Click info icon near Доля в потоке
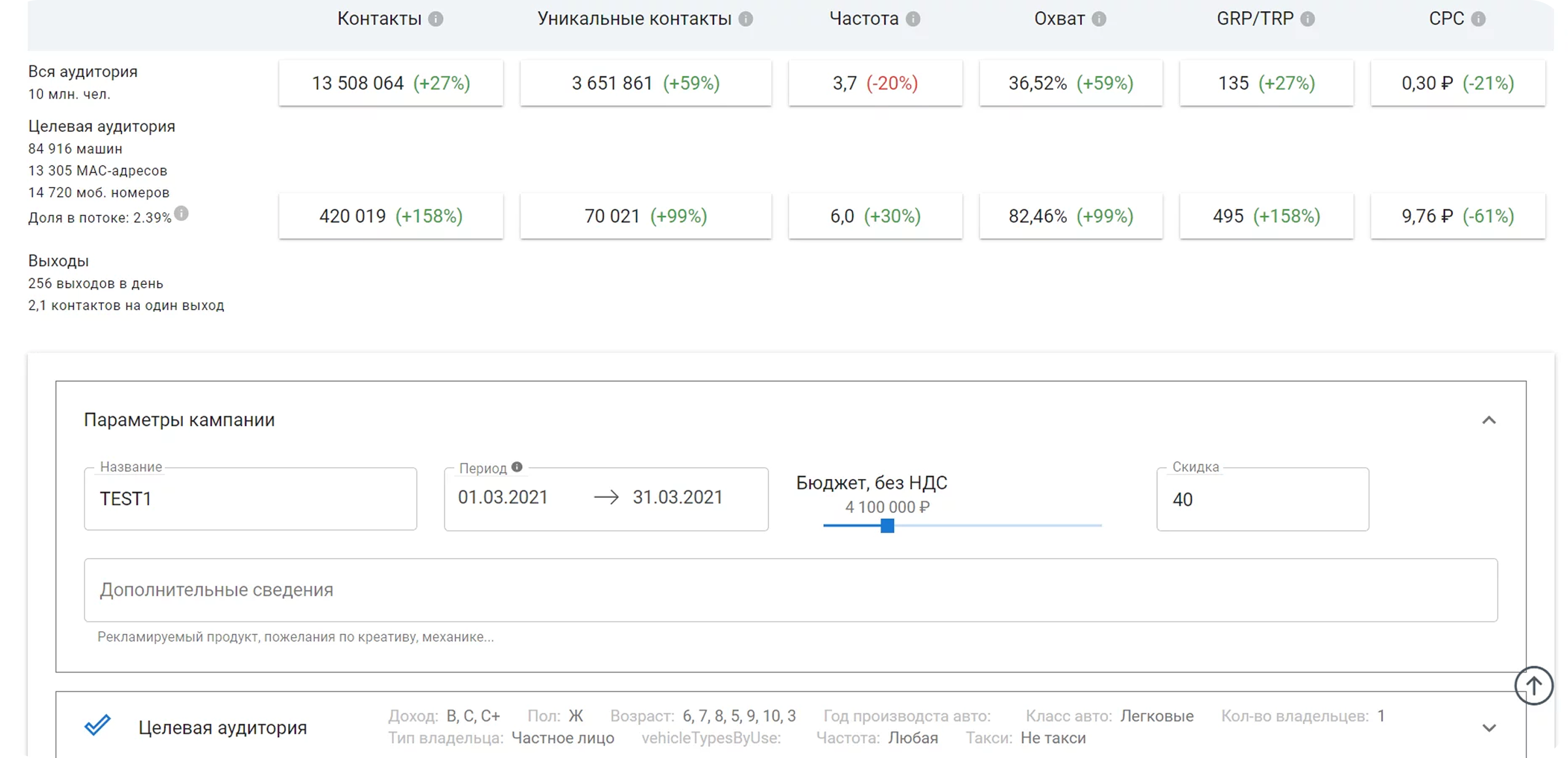The image size is (1568, 758). coord(182,213)
